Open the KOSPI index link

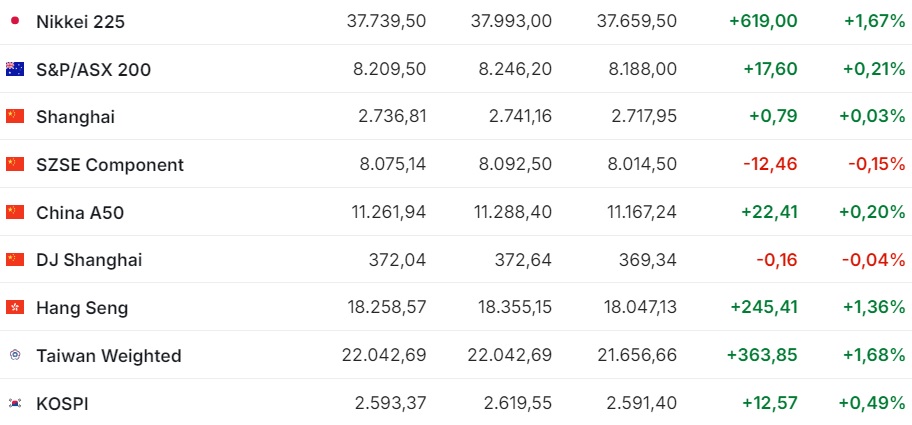[62, 403]
